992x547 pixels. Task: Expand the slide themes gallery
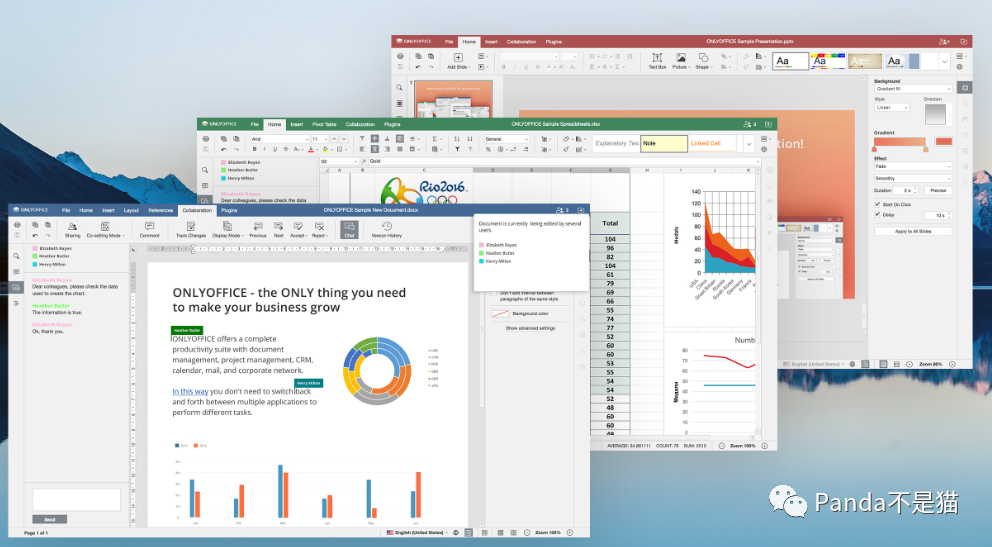coord(944,61)
